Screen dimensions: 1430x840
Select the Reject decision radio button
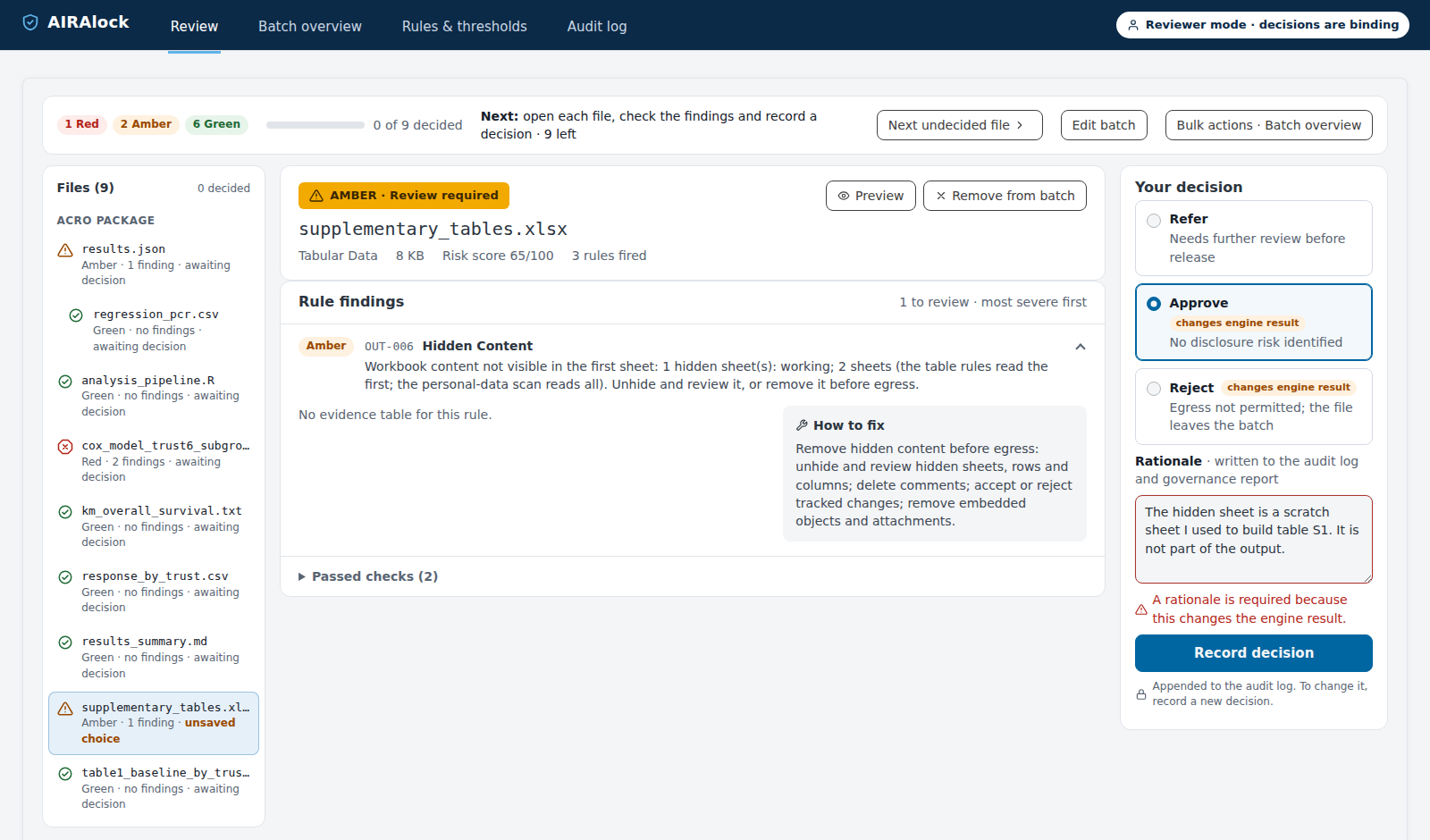point(1154,389)
